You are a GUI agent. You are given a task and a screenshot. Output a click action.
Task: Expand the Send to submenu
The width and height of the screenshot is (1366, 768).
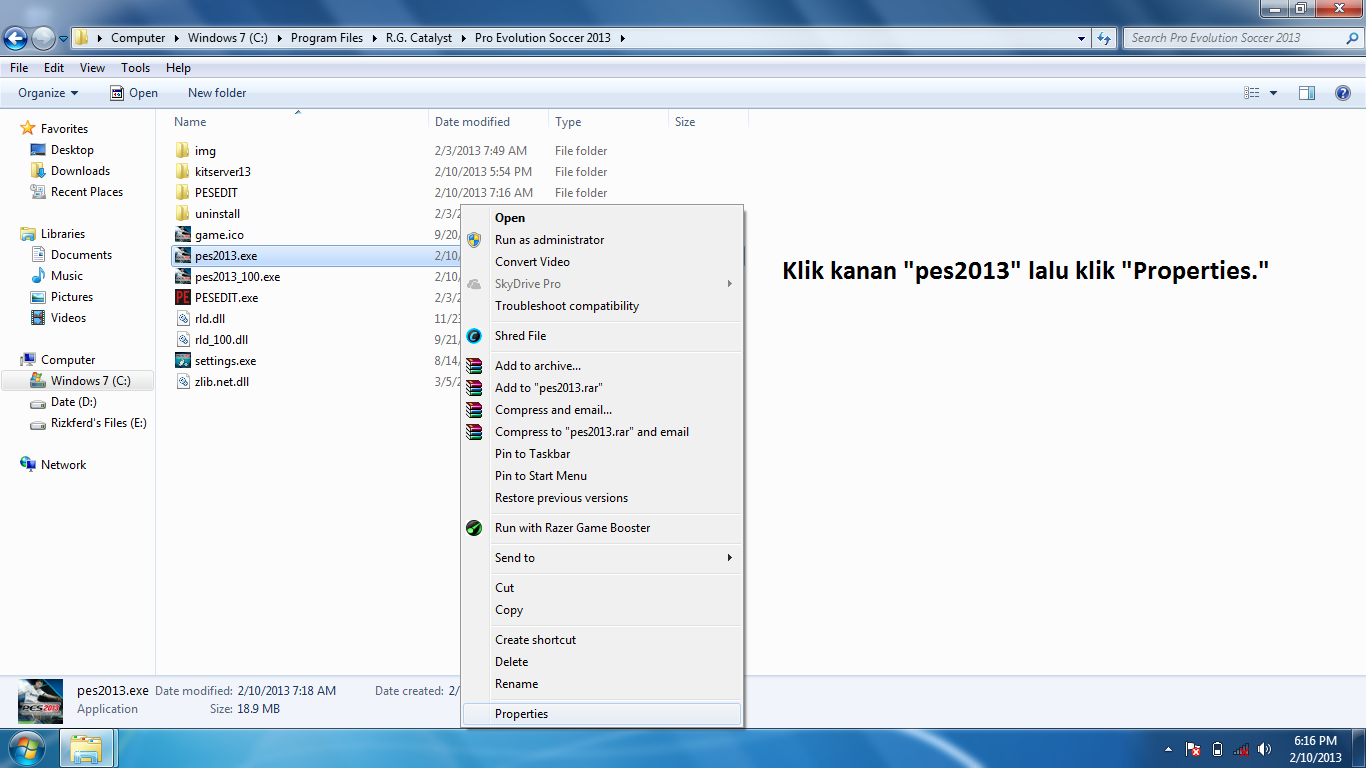(x=602, y=558)
